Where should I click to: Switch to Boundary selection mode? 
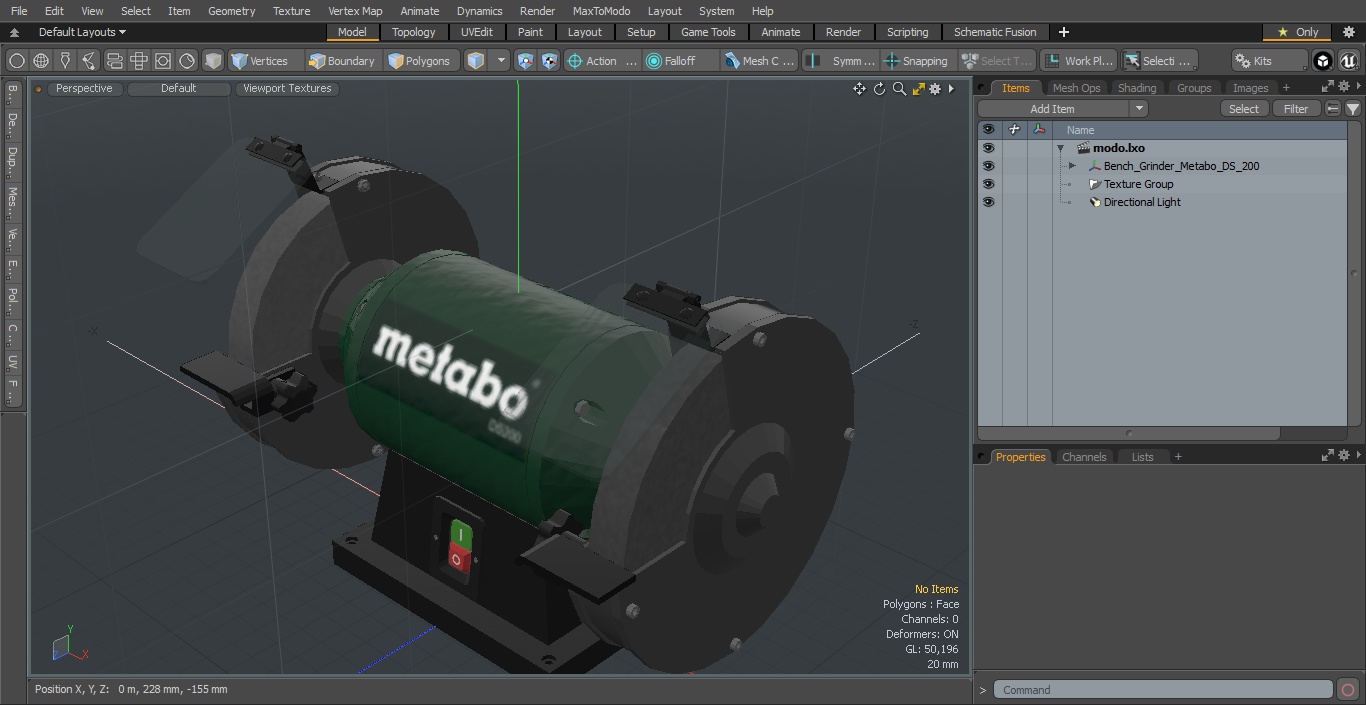342,61
